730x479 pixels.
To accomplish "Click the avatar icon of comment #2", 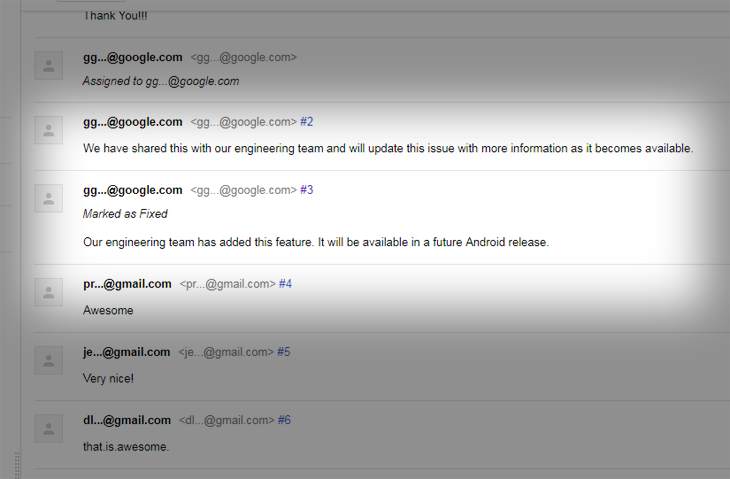I will pyautogui.click(x=48, y=130).
